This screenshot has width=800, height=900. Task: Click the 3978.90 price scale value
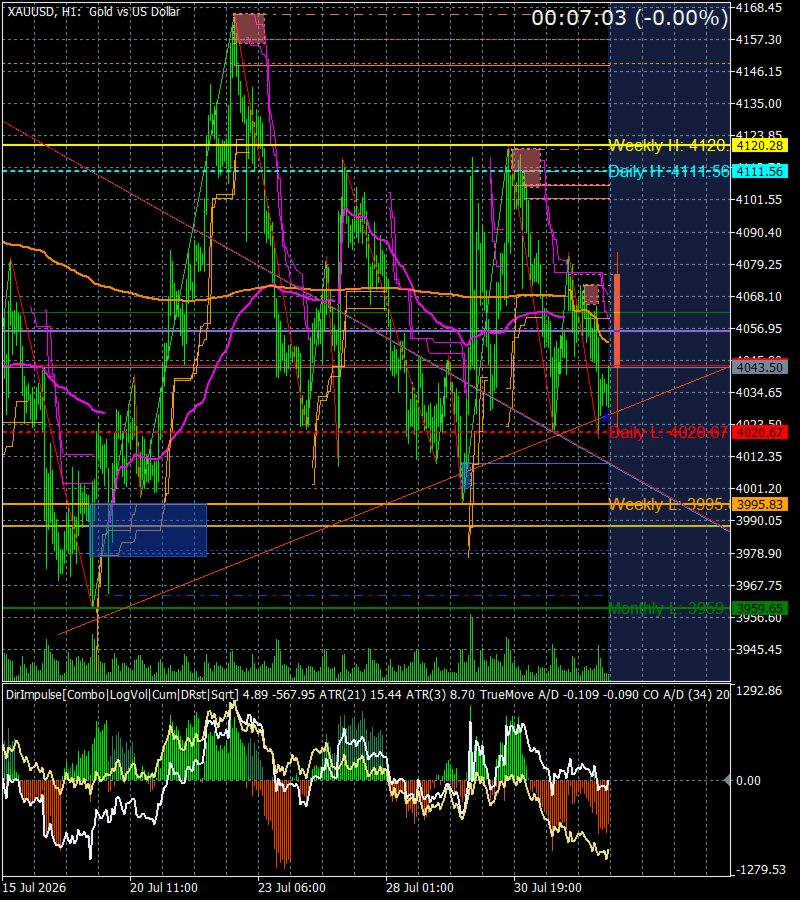[x=759, y=553]
